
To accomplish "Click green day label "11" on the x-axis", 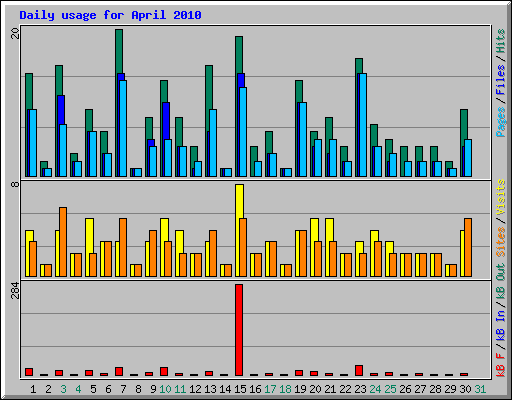I will coord(180,389).
